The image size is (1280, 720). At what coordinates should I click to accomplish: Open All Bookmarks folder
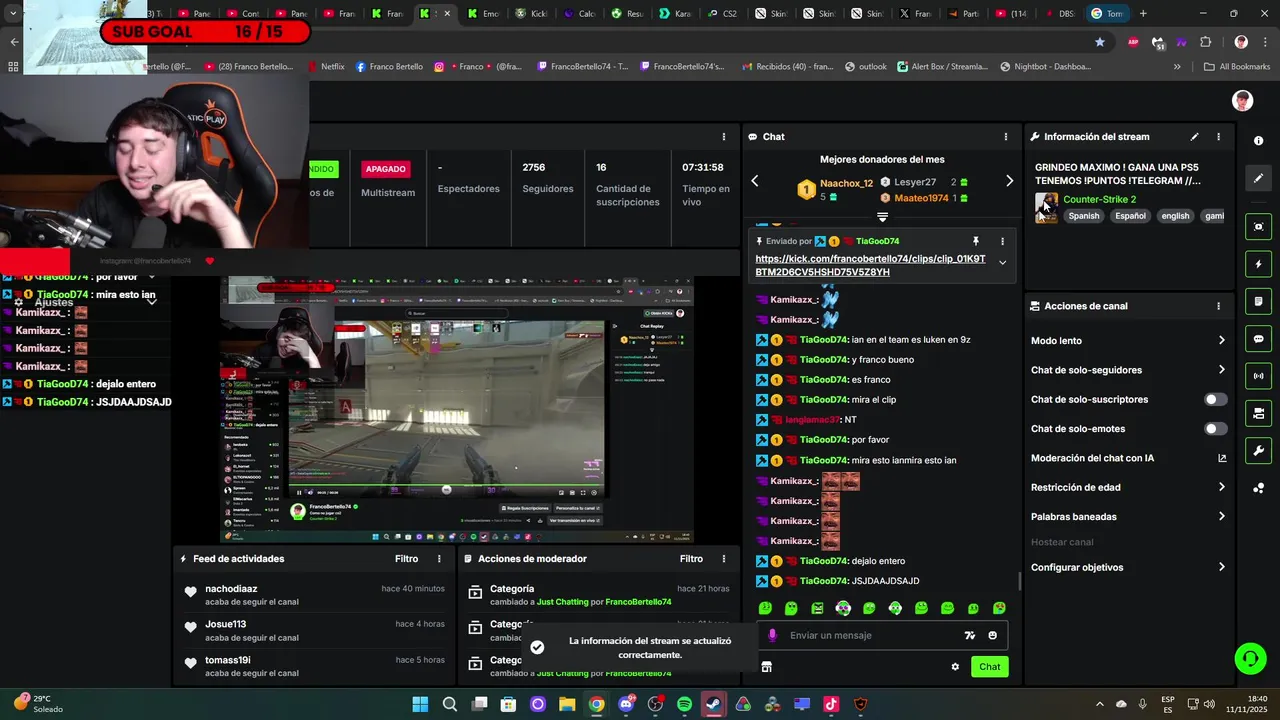coord(1237,67)
